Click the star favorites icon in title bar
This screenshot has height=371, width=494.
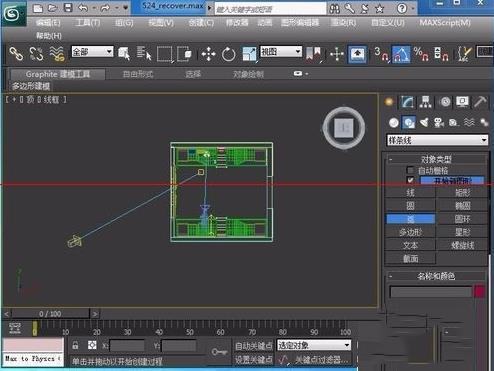(379, 8)
